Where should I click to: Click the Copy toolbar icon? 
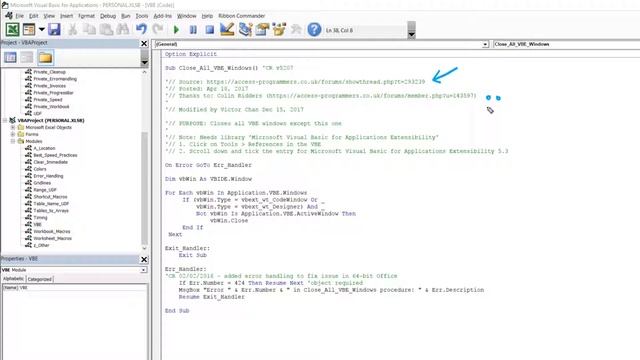coord(89,29)
